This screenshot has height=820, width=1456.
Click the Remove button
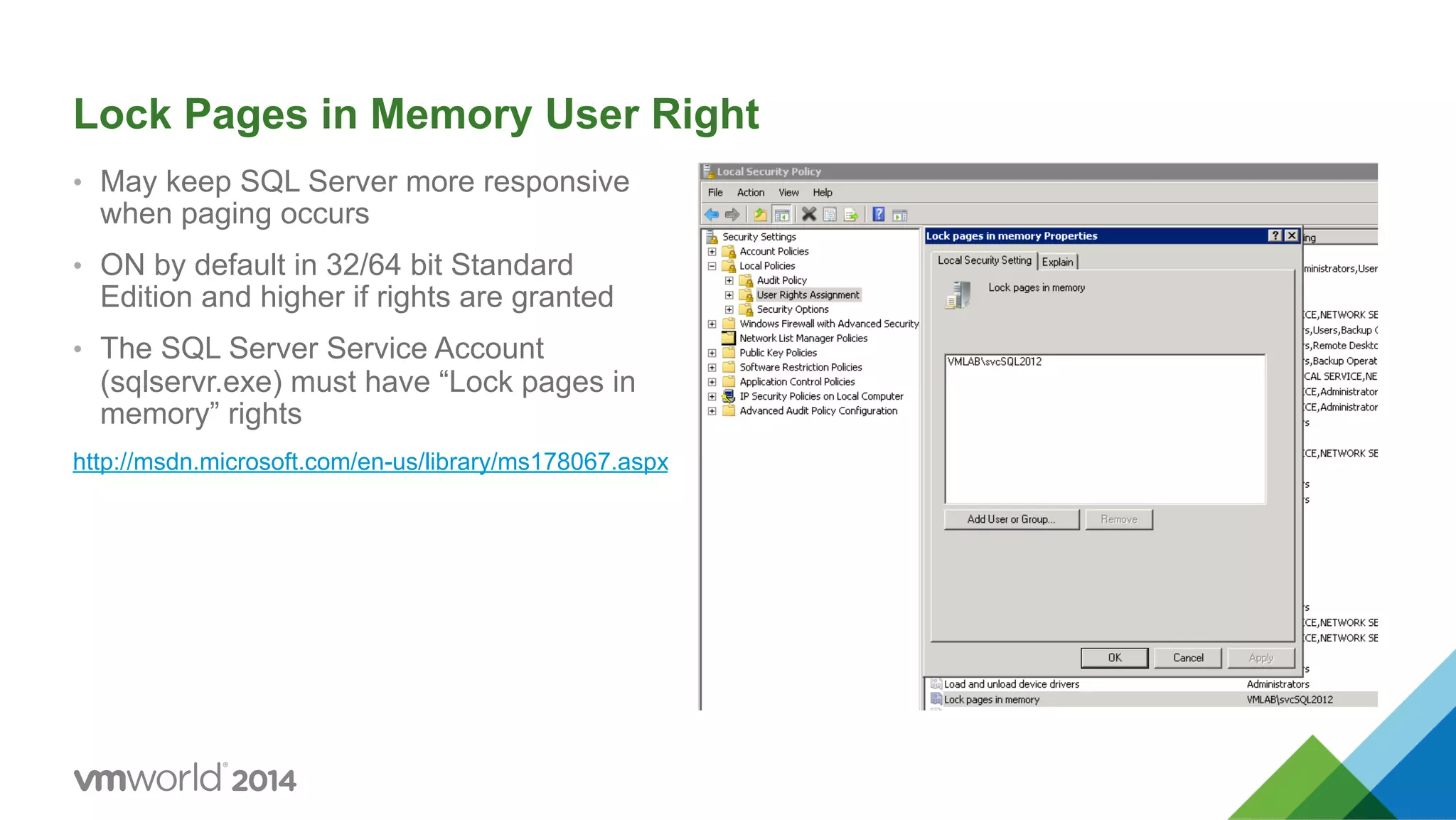1119,519
